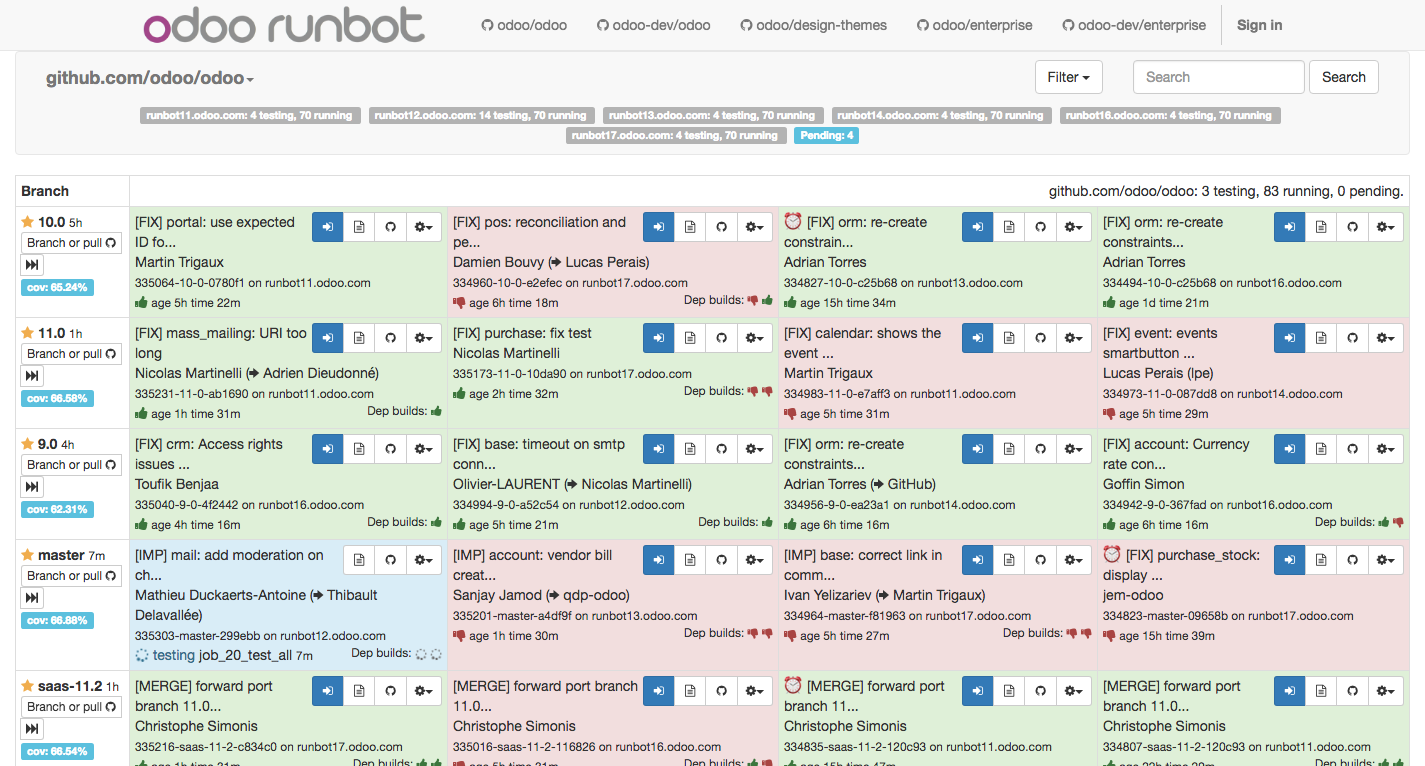
Task: Click the odoo runbot logo
Action: [283, 24]
